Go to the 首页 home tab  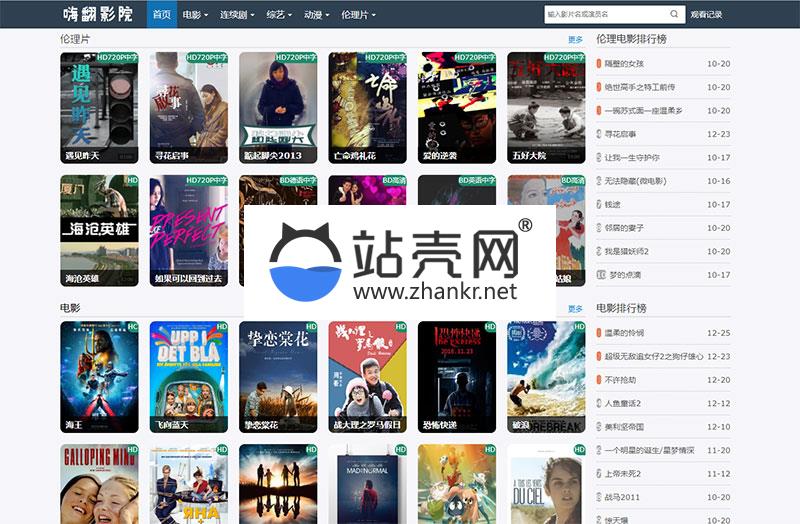tap(162, 14)
